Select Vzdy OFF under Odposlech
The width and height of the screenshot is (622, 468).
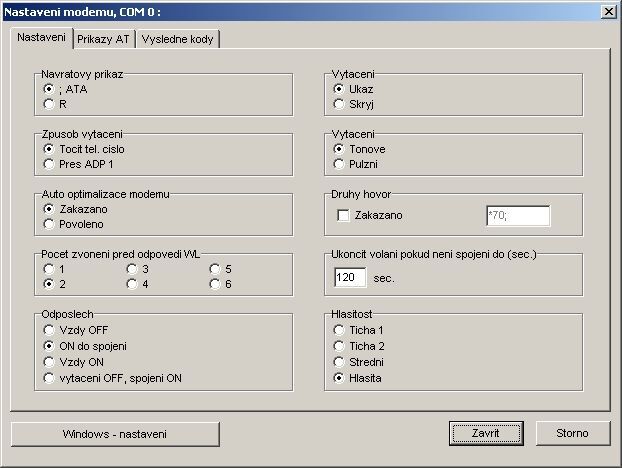(x=48, y=329)
